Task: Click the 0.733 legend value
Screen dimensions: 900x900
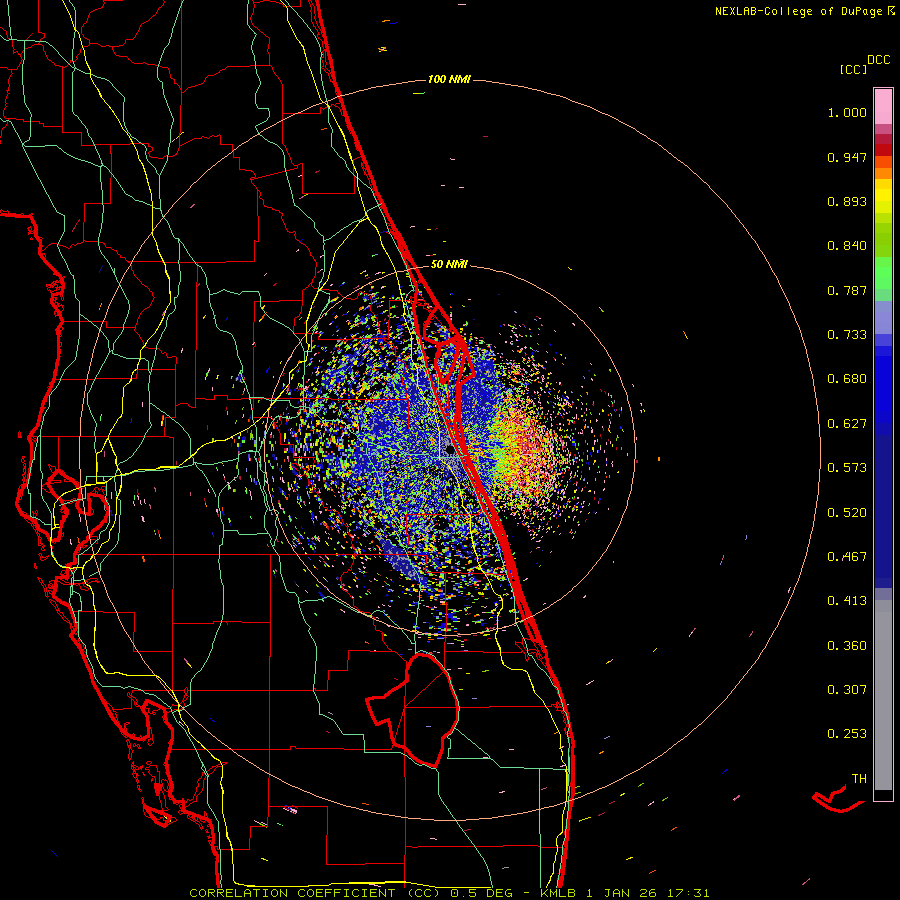Action: [847, 335]
